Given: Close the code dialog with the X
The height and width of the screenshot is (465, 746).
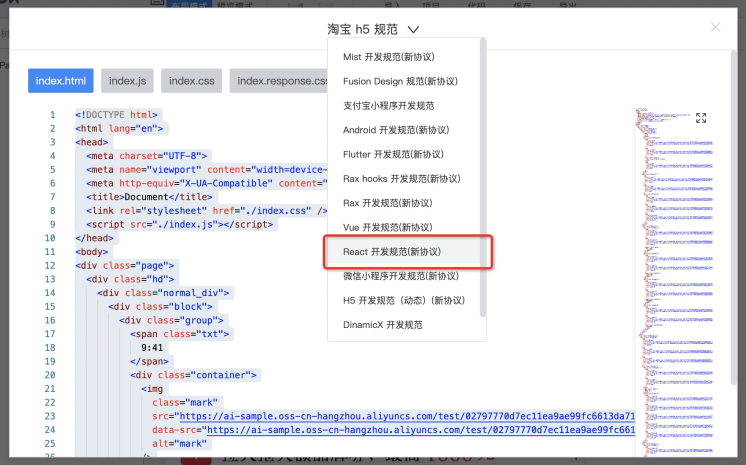Looking at the screenshot, I should [x=715, y=27].
